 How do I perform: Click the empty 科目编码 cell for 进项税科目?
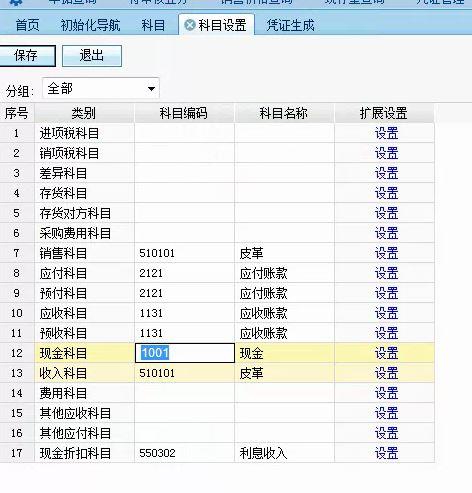tap(185, 133)
